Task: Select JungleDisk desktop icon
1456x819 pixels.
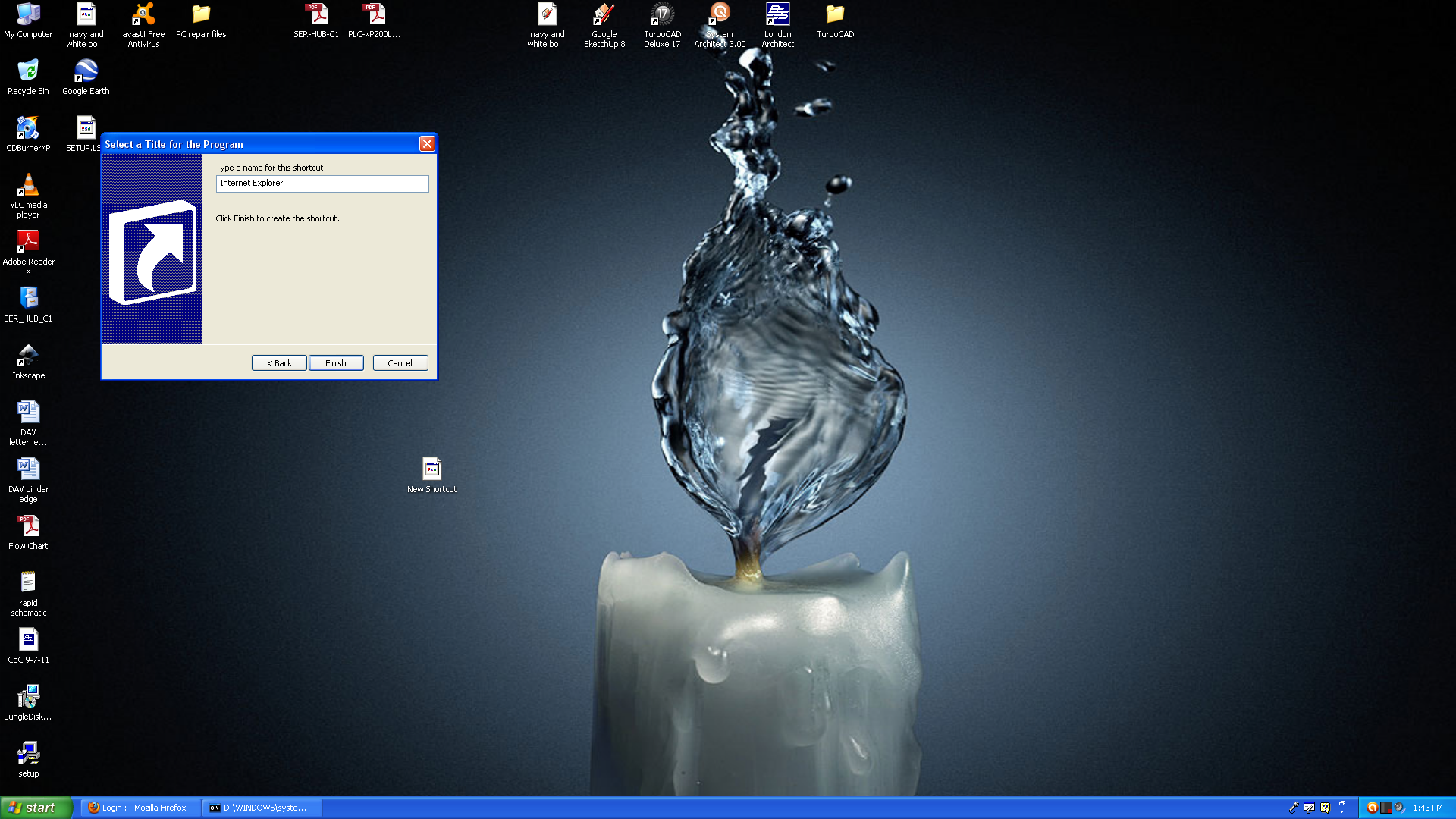Action: [x=28, y=703]
